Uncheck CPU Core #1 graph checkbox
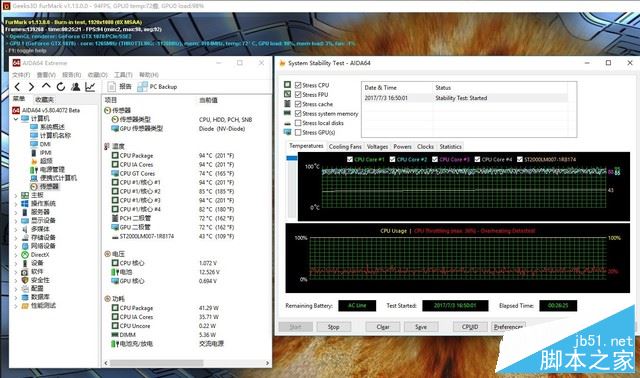This screenshot has height=378, width=640. [350, 159]
